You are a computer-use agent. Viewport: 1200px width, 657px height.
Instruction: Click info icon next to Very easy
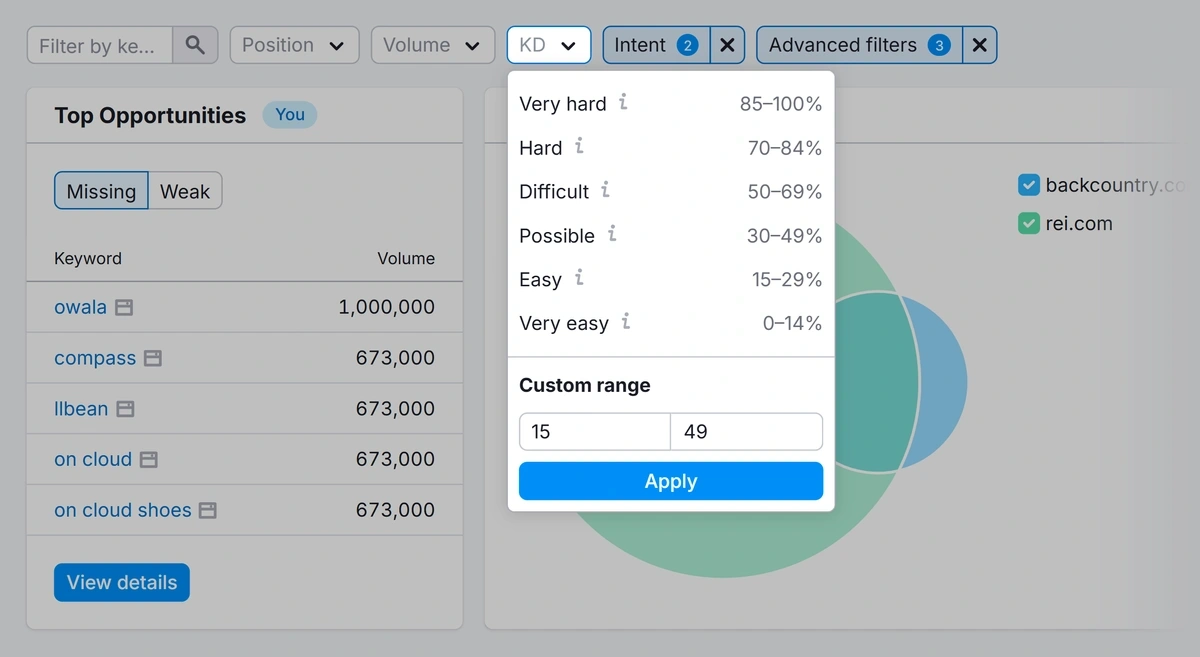[x=625, y=322]
